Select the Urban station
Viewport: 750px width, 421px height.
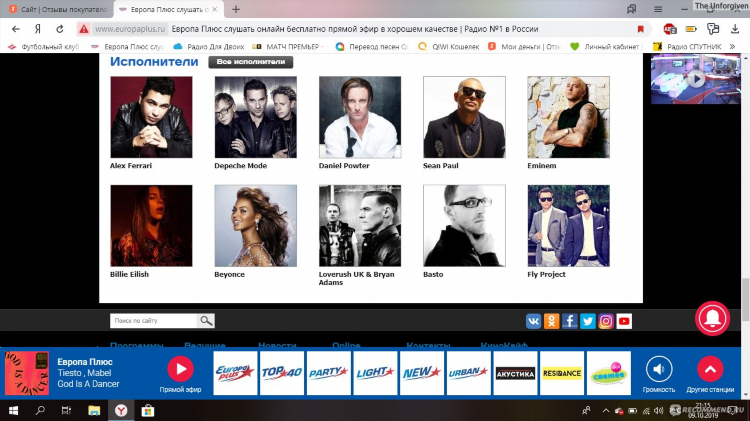click(468, 373)
